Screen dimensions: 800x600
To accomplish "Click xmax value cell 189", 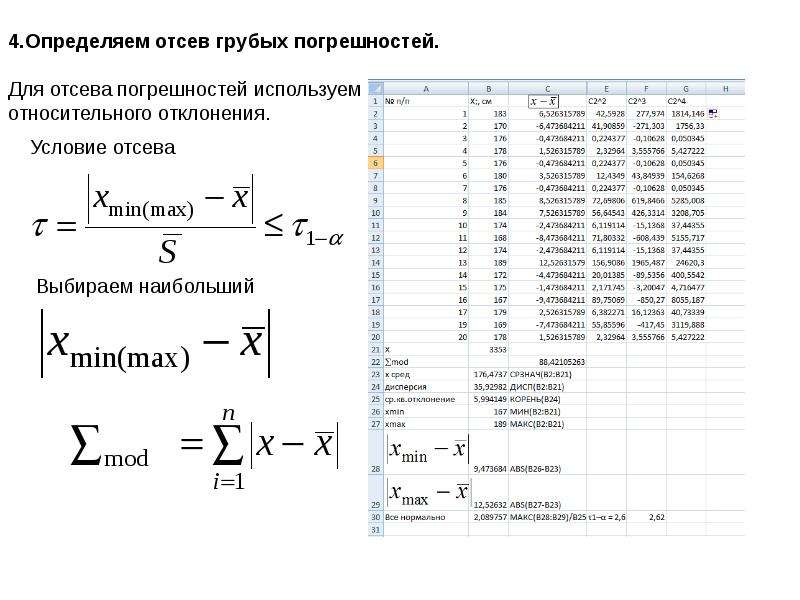I will (x=488, y=424).
